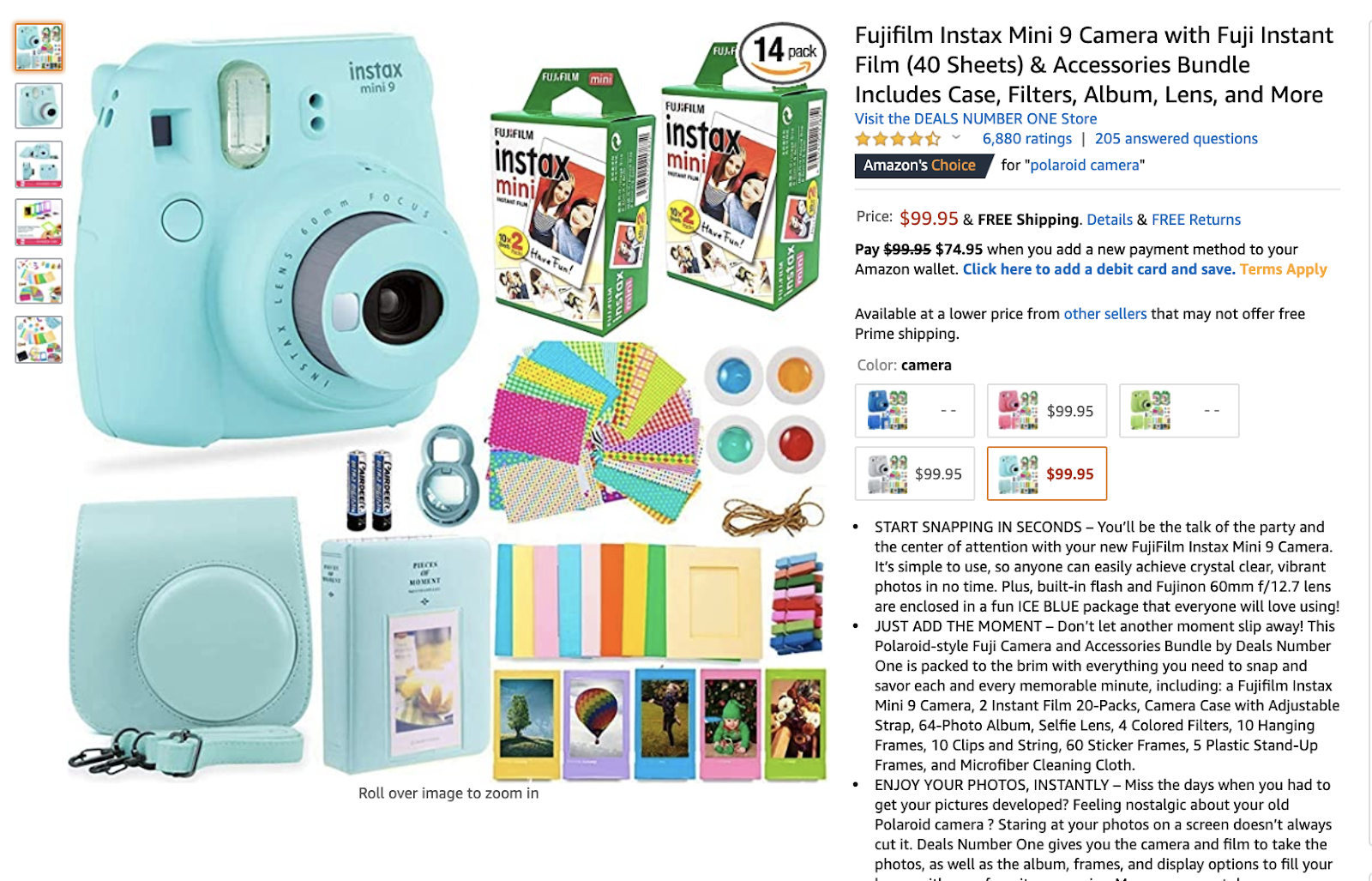Pick the smoky white camera option at $99.95
The width and height of the screenshot is (1372, 881).
tap(915, 474)
